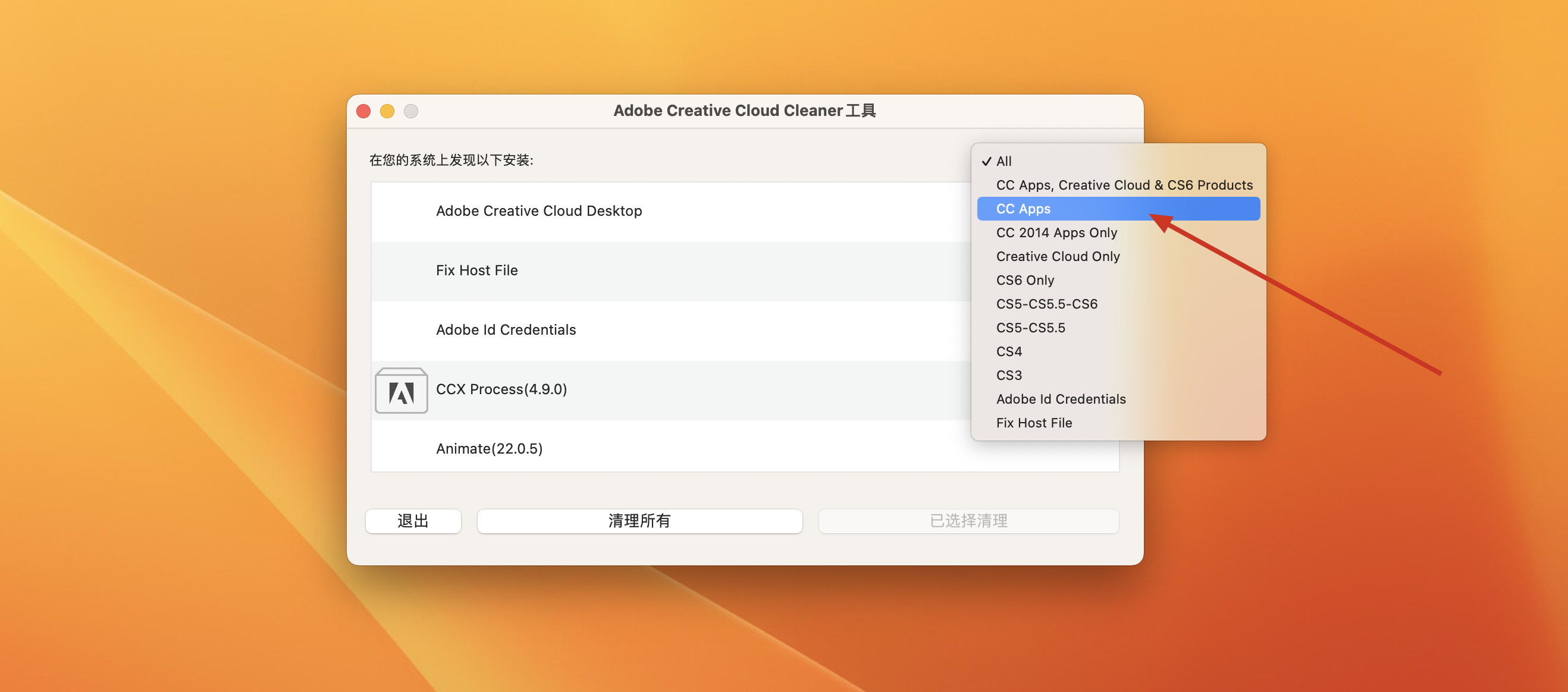Screen dimensions: 1568x692
Task: Click the red close window button
Action: point(363,111)
